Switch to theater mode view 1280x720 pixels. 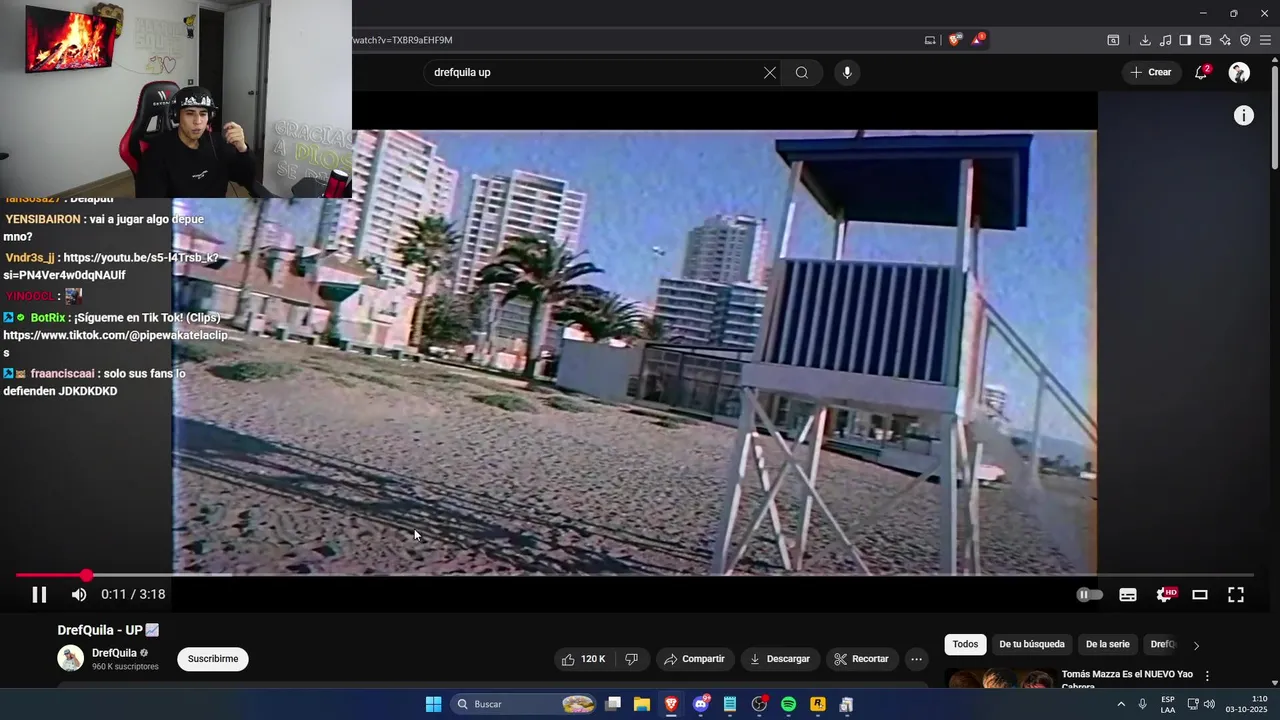pos(1200,594)
